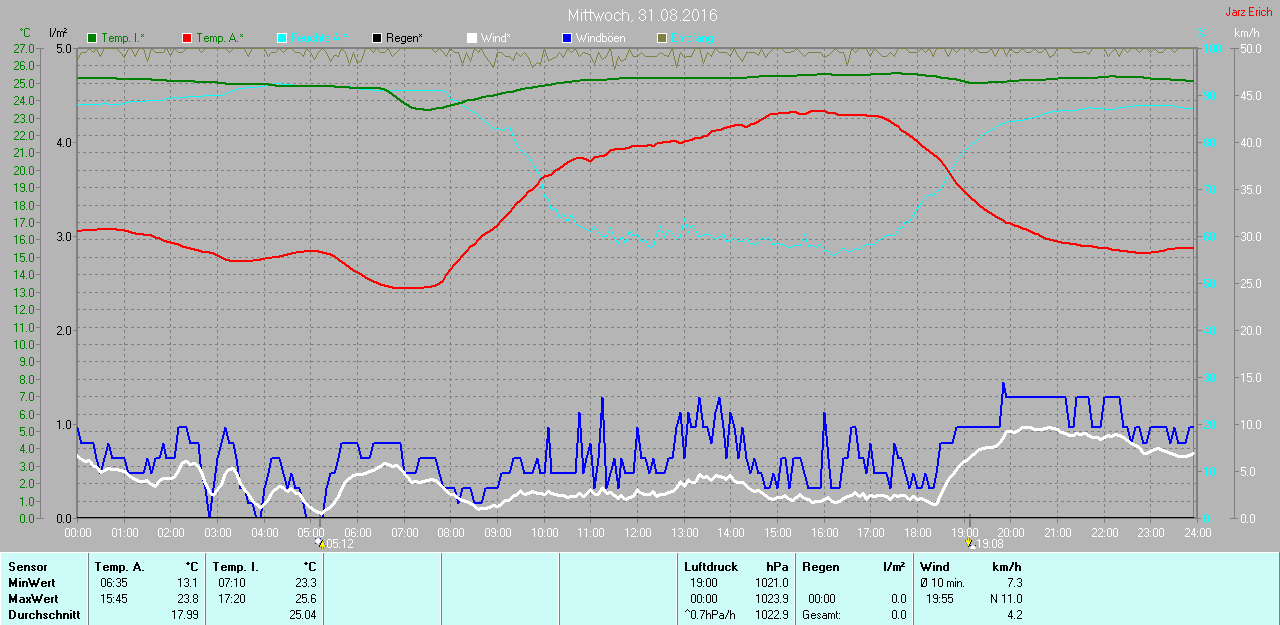Toggle the Temp. A.* series legend label
The height and width of the screenshot is (625, 1280).
[219, 38]
